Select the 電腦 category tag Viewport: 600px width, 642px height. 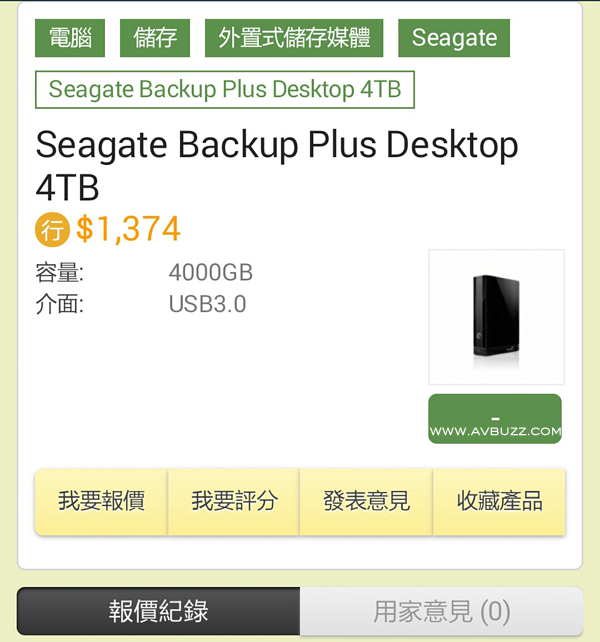[70, 38]
